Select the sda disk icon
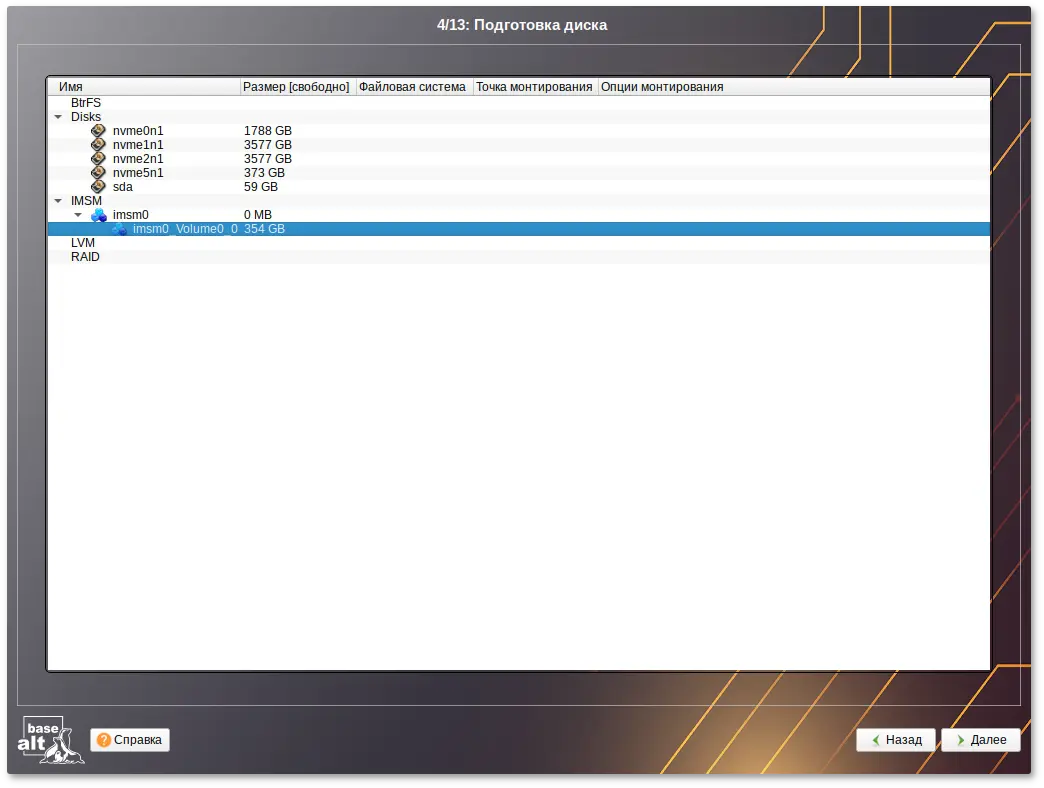The image size is (1044, 788). point(98,186)
